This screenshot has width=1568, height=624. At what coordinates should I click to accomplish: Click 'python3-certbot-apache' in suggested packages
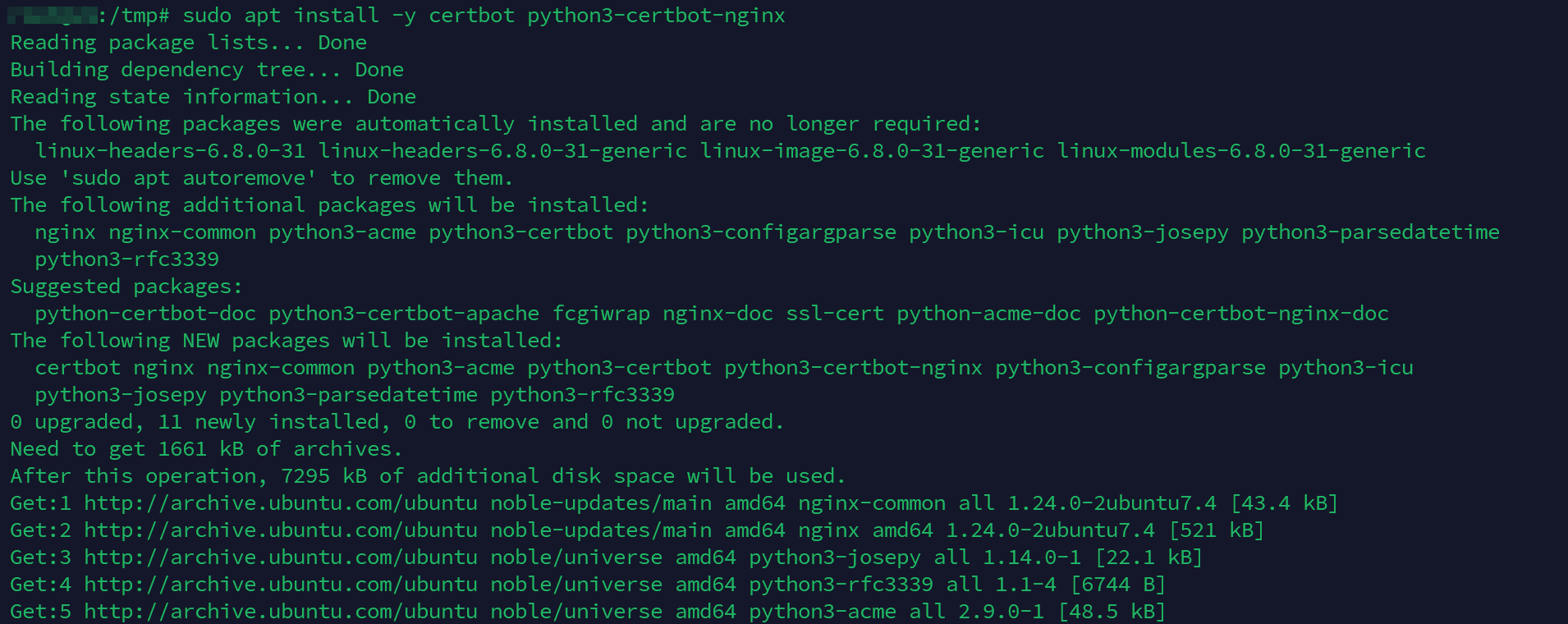(x=404, y=314)
